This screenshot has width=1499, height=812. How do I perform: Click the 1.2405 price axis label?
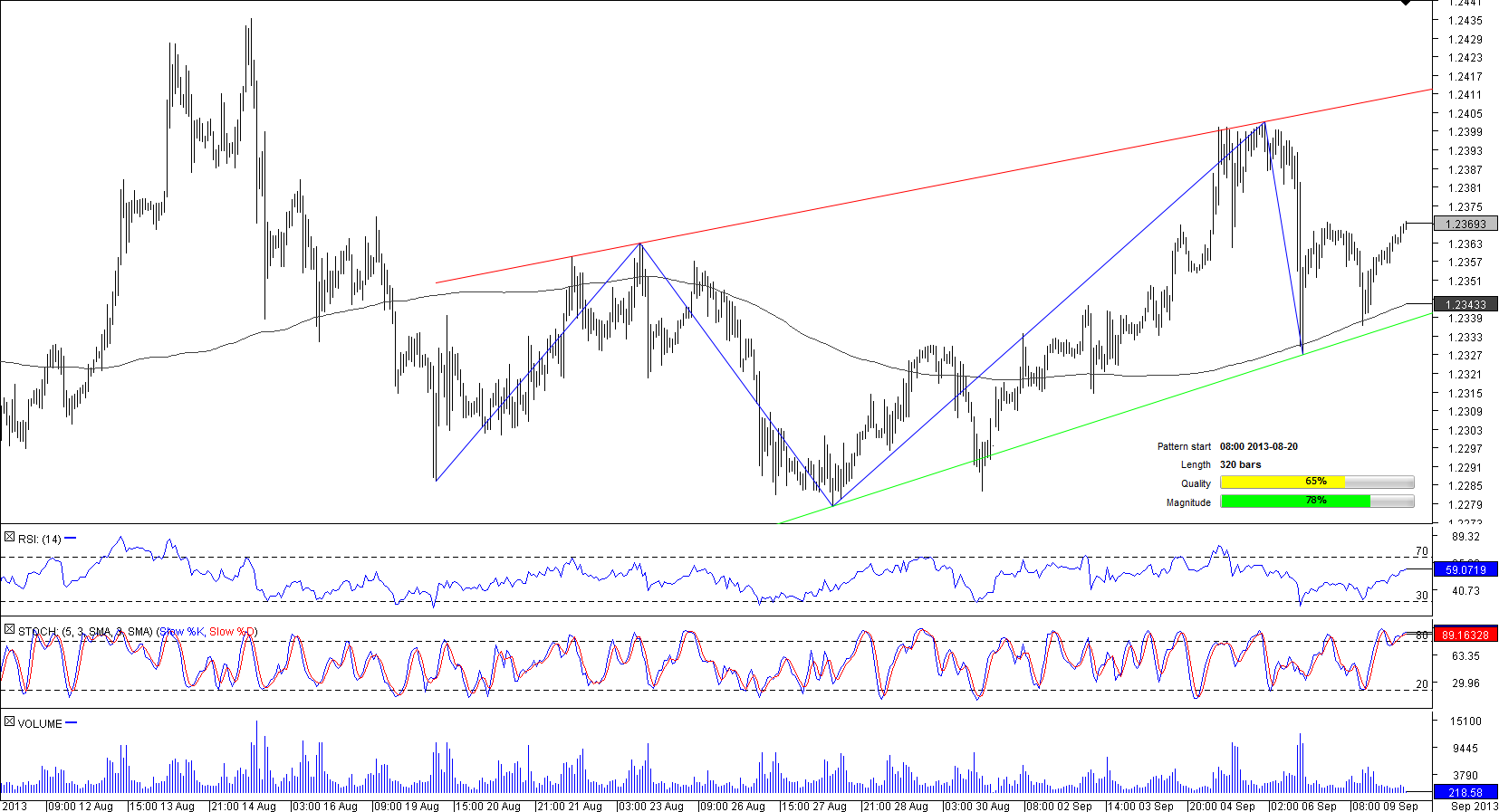pyautogui.click(x=1465, y=114)
